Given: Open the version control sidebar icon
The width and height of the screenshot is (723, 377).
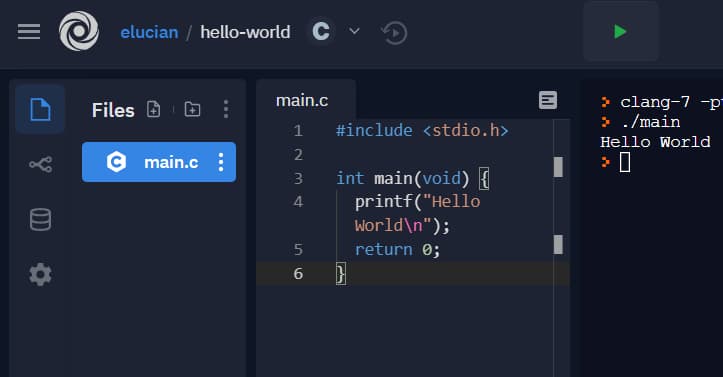Looking at the screenshot, I should point(41,164).
